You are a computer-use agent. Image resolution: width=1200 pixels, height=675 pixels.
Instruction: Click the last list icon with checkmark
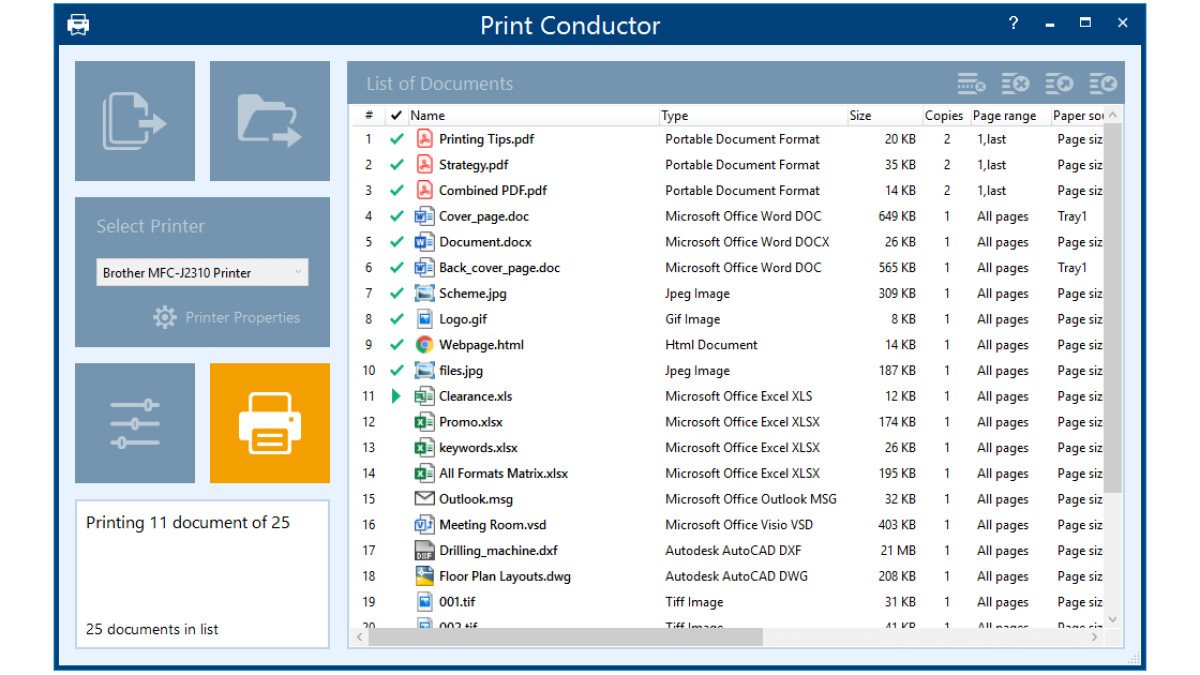(1103, 84)
